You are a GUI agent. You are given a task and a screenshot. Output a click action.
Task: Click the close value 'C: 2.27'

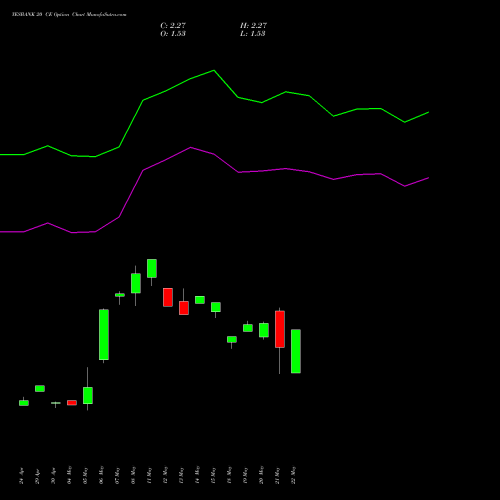(x=173, y=25)
